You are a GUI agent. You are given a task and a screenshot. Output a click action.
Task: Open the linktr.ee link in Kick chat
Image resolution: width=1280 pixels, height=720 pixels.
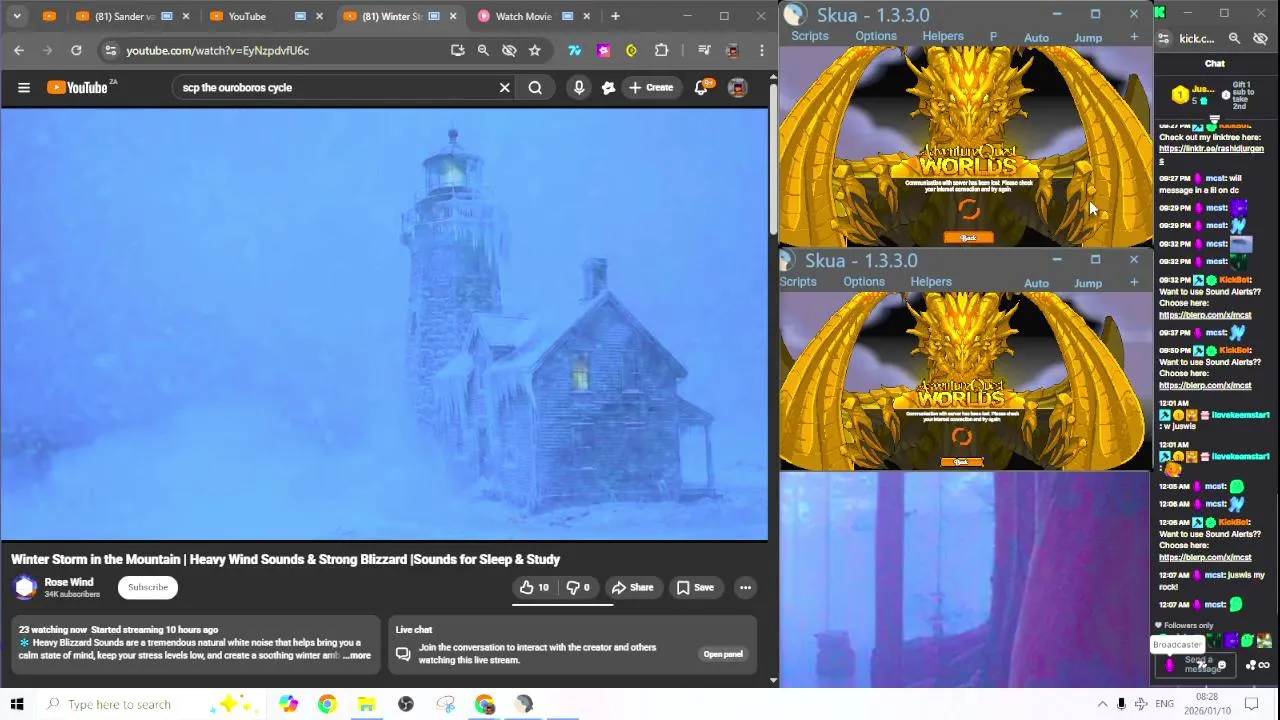point(1211,153)
